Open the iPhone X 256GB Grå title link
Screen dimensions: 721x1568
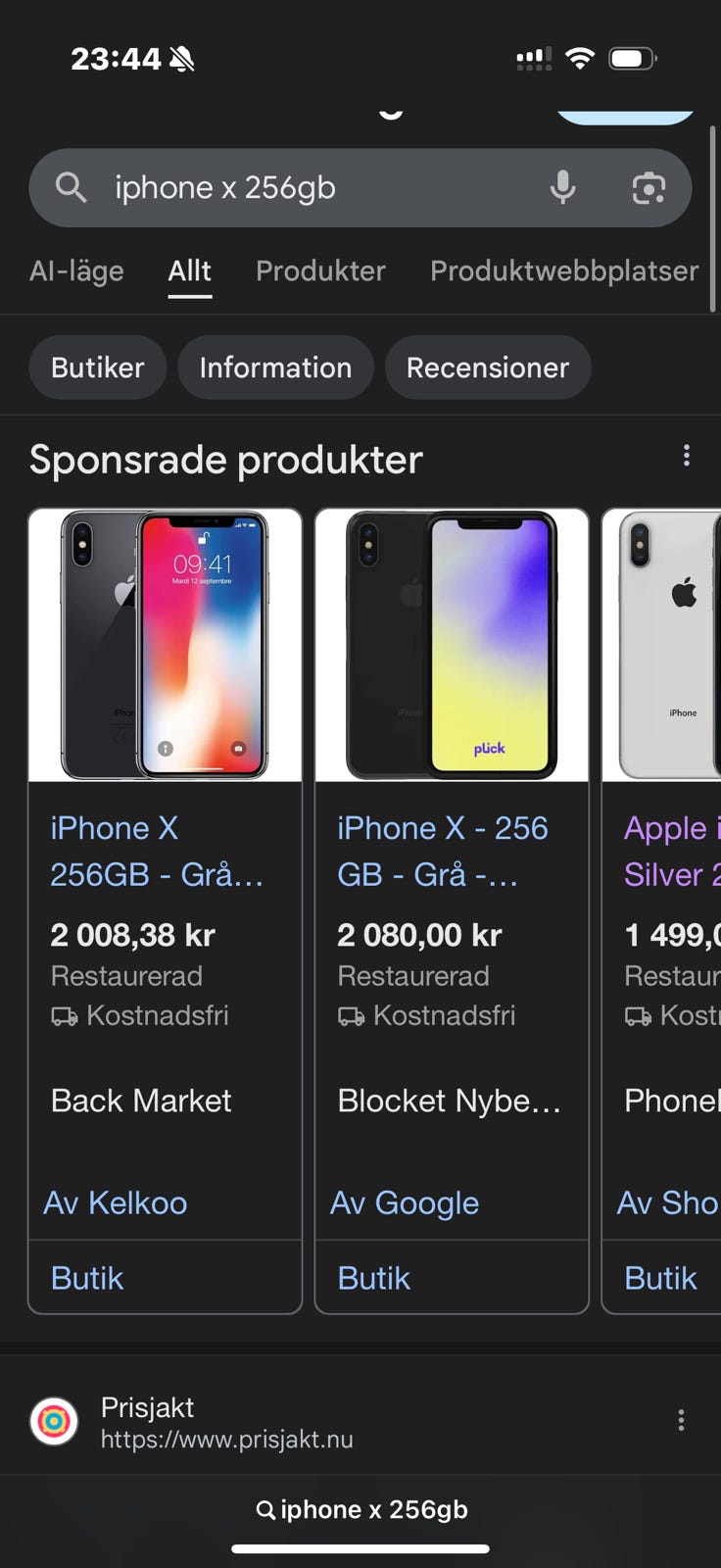tap(157, 851)
